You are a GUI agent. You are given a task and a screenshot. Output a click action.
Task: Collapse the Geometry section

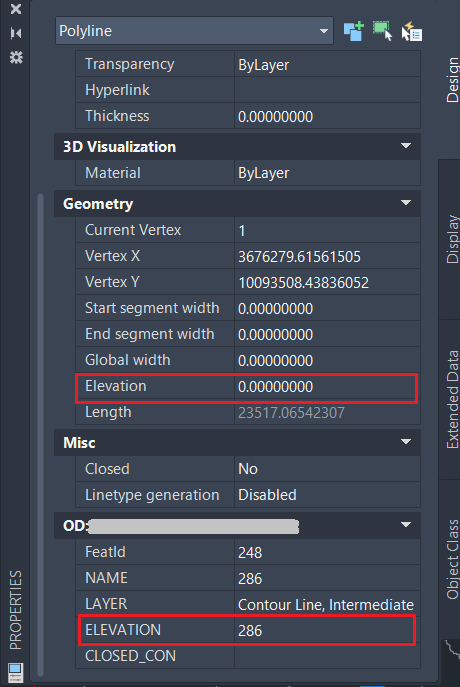406,203
